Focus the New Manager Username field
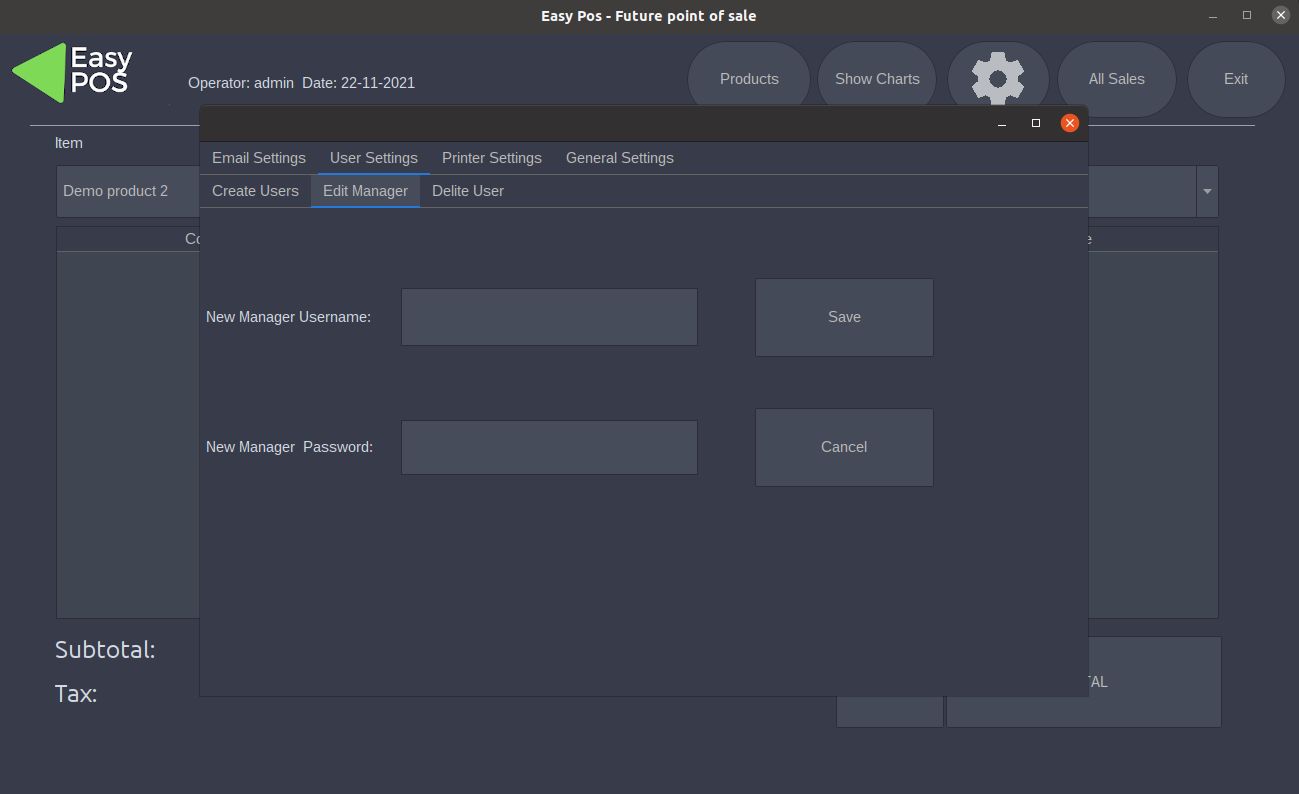This screenshot has width=1299, height=794. click(x=549, y=317)
